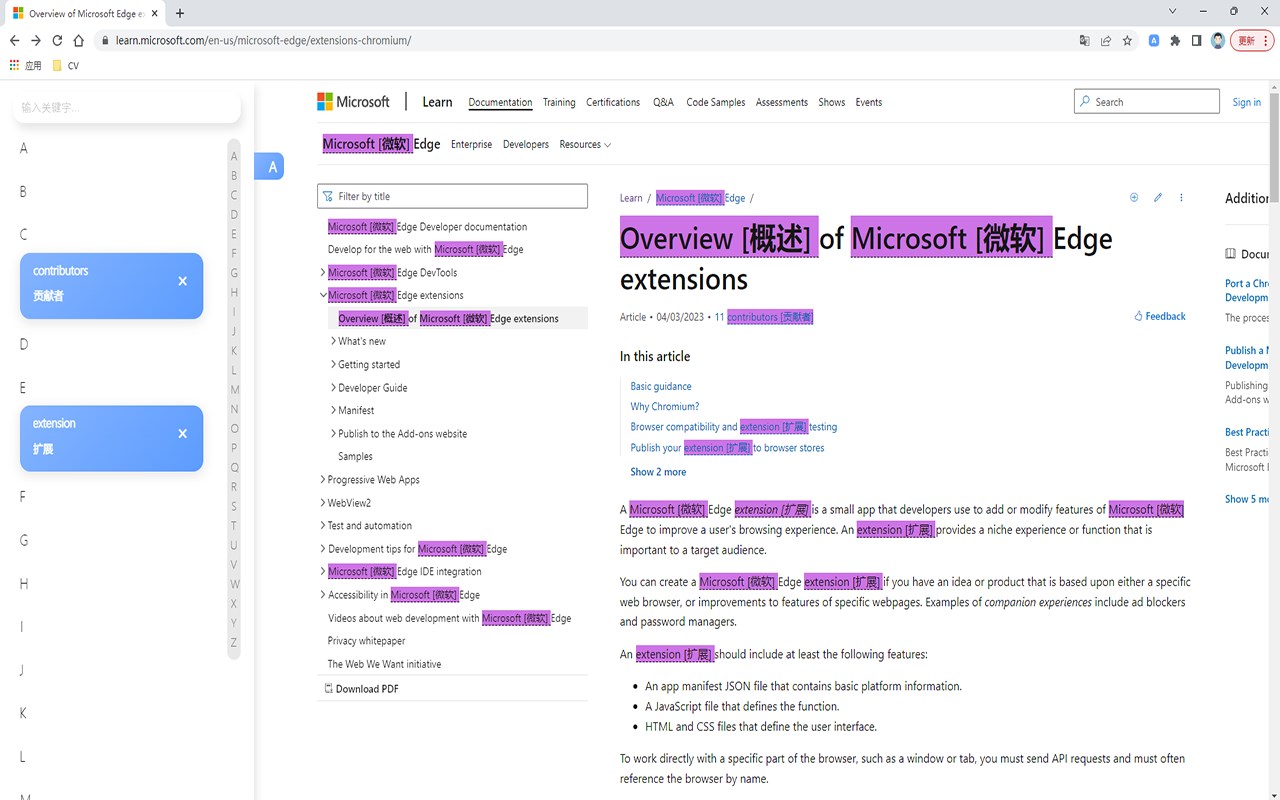The image size is (1280, 800).
Task: Open the article more actions dots
Action: coord(1181,198)
